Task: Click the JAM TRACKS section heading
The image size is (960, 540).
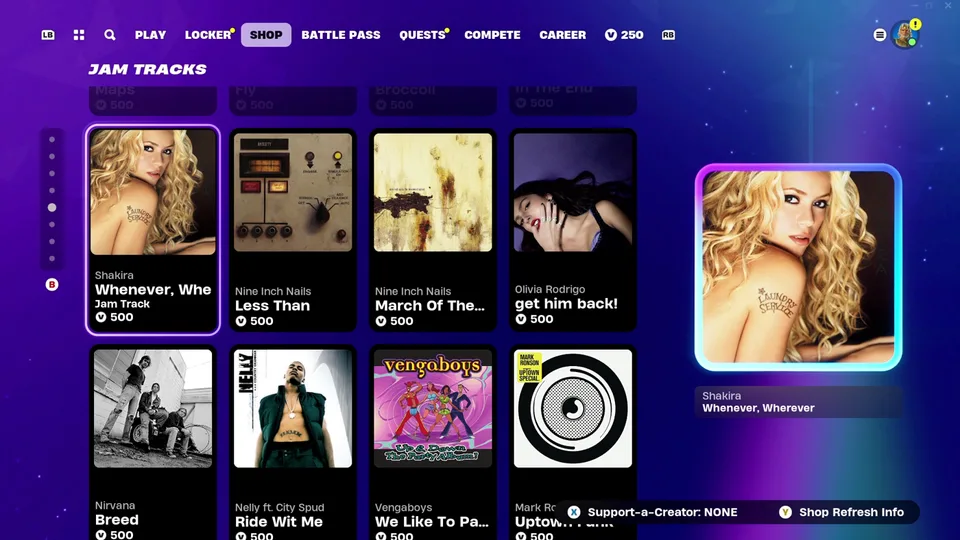Action: point(148,69)
